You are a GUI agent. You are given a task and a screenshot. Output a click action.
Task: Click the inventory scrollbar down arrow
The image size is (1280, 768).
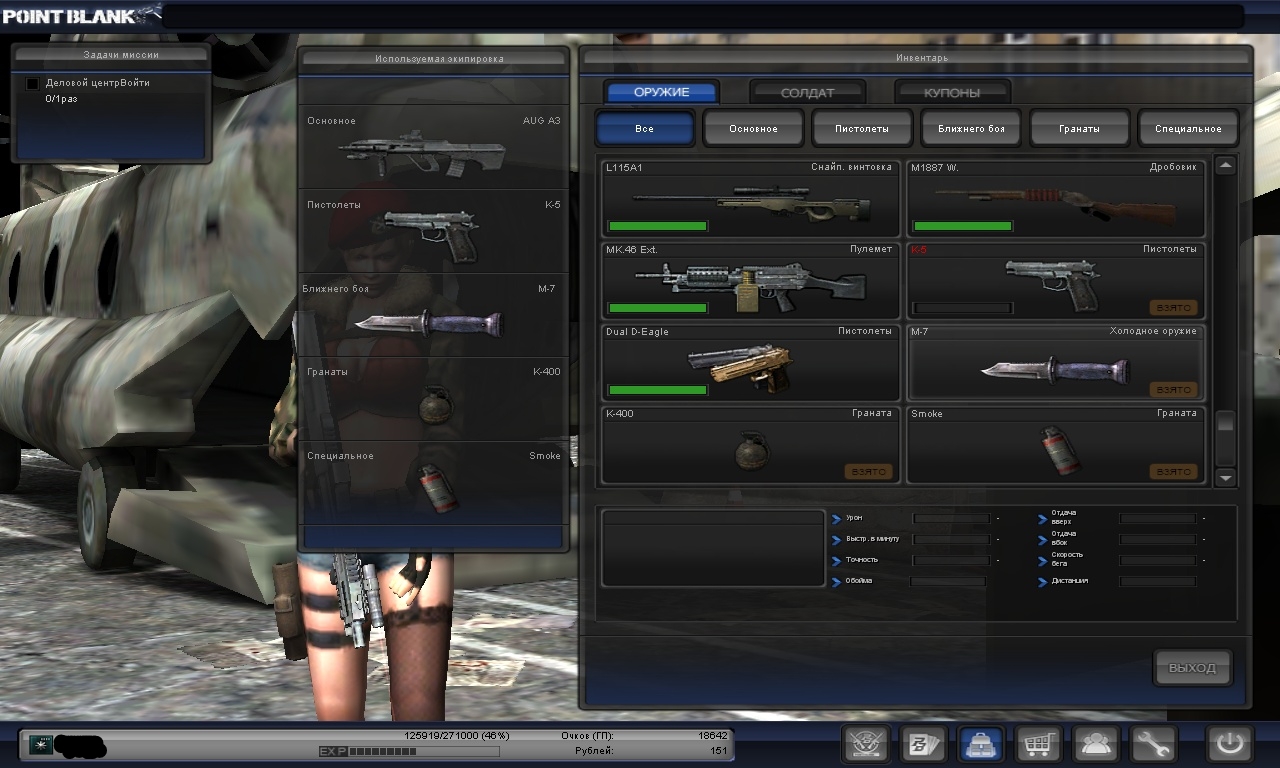pos(1225,478)
